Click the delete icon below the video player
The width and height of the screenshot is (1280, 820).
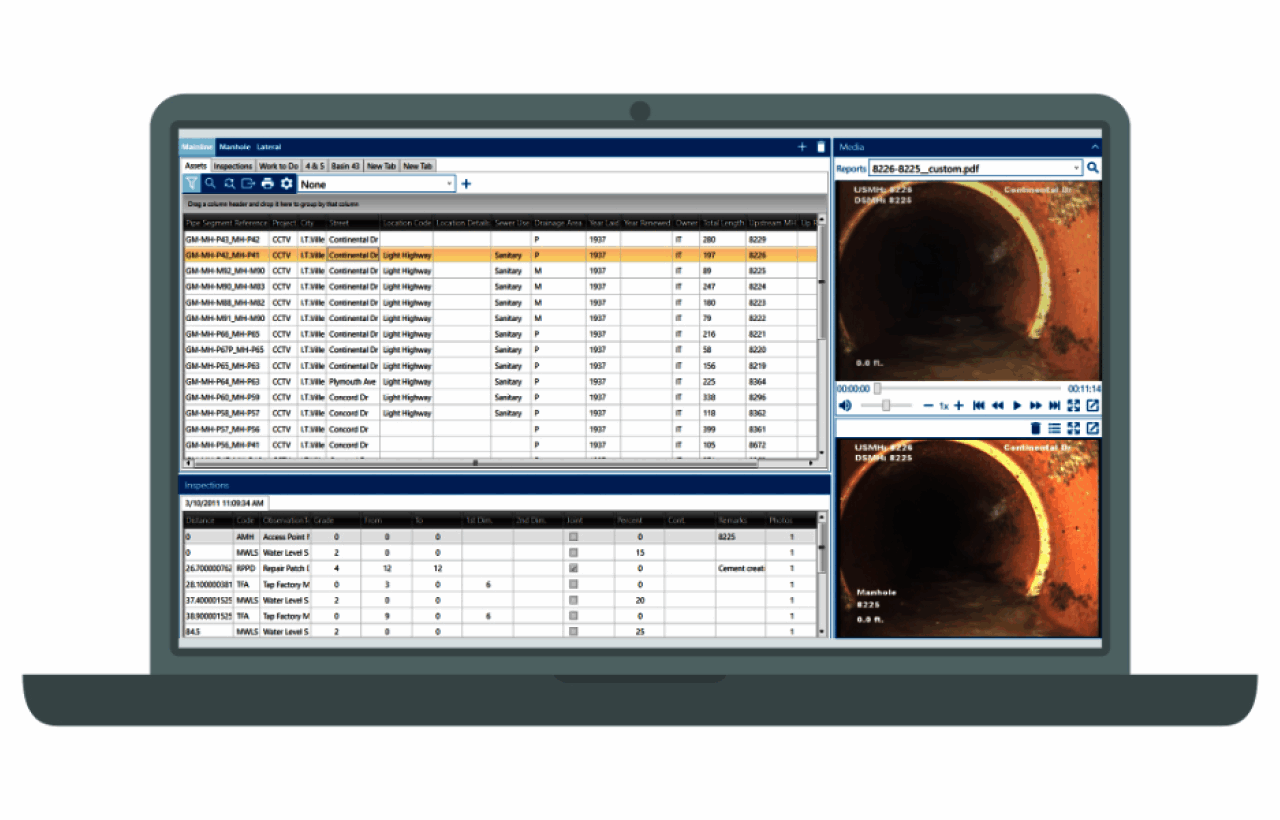(1036, 427)
